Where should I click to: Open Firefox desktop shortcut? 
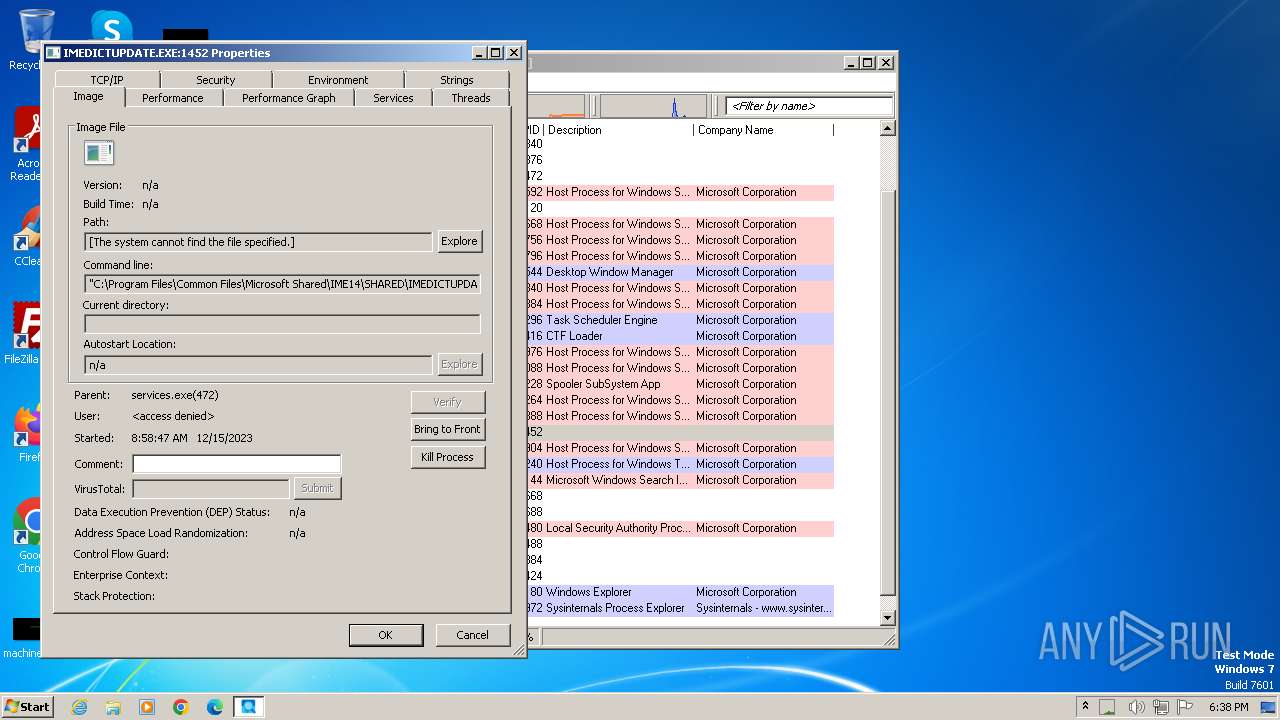pyautogui.click(x=28, y=434)
